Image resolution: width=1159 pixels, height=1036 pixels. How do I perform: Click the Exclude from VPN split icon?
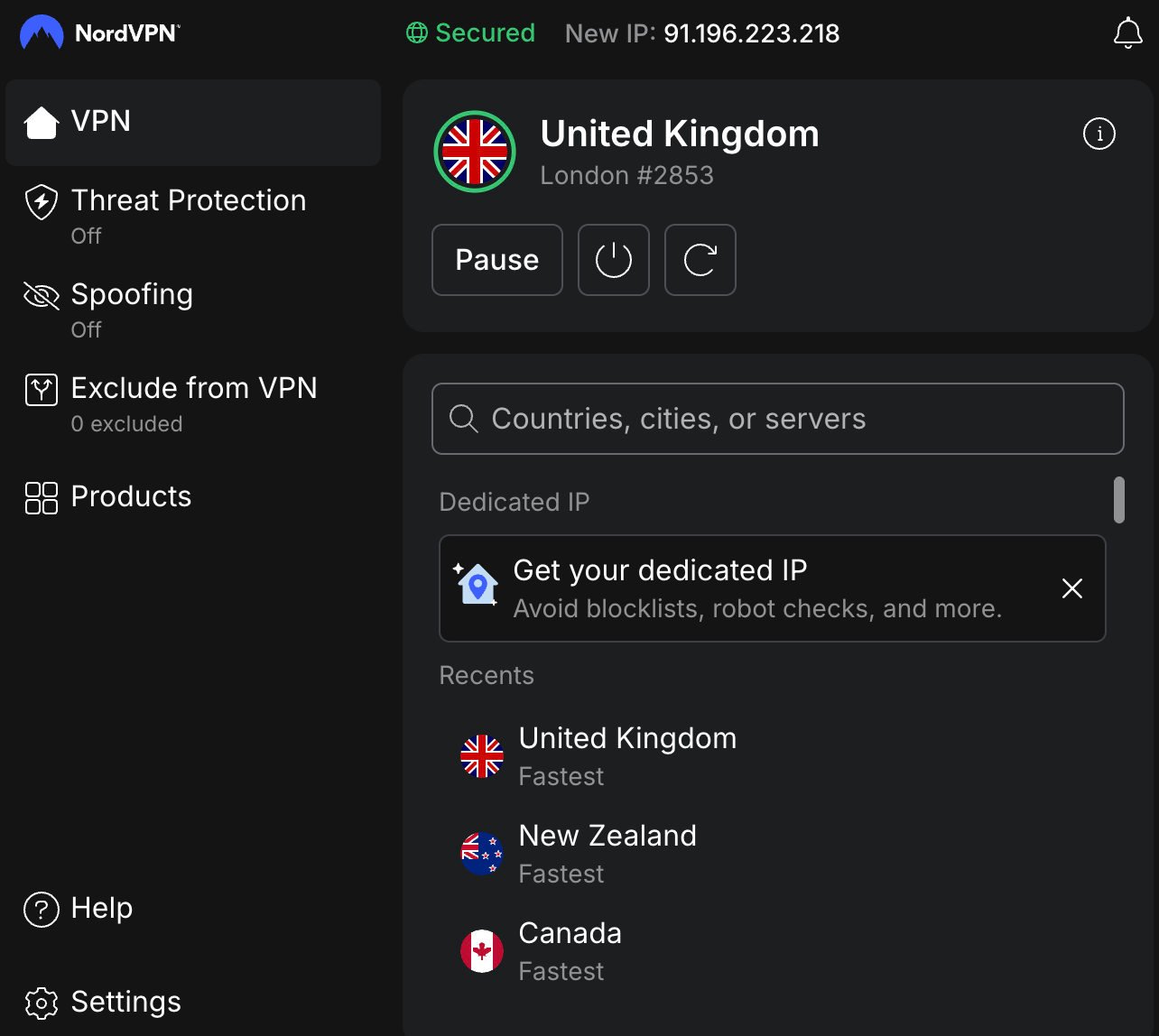pos(42,390)
